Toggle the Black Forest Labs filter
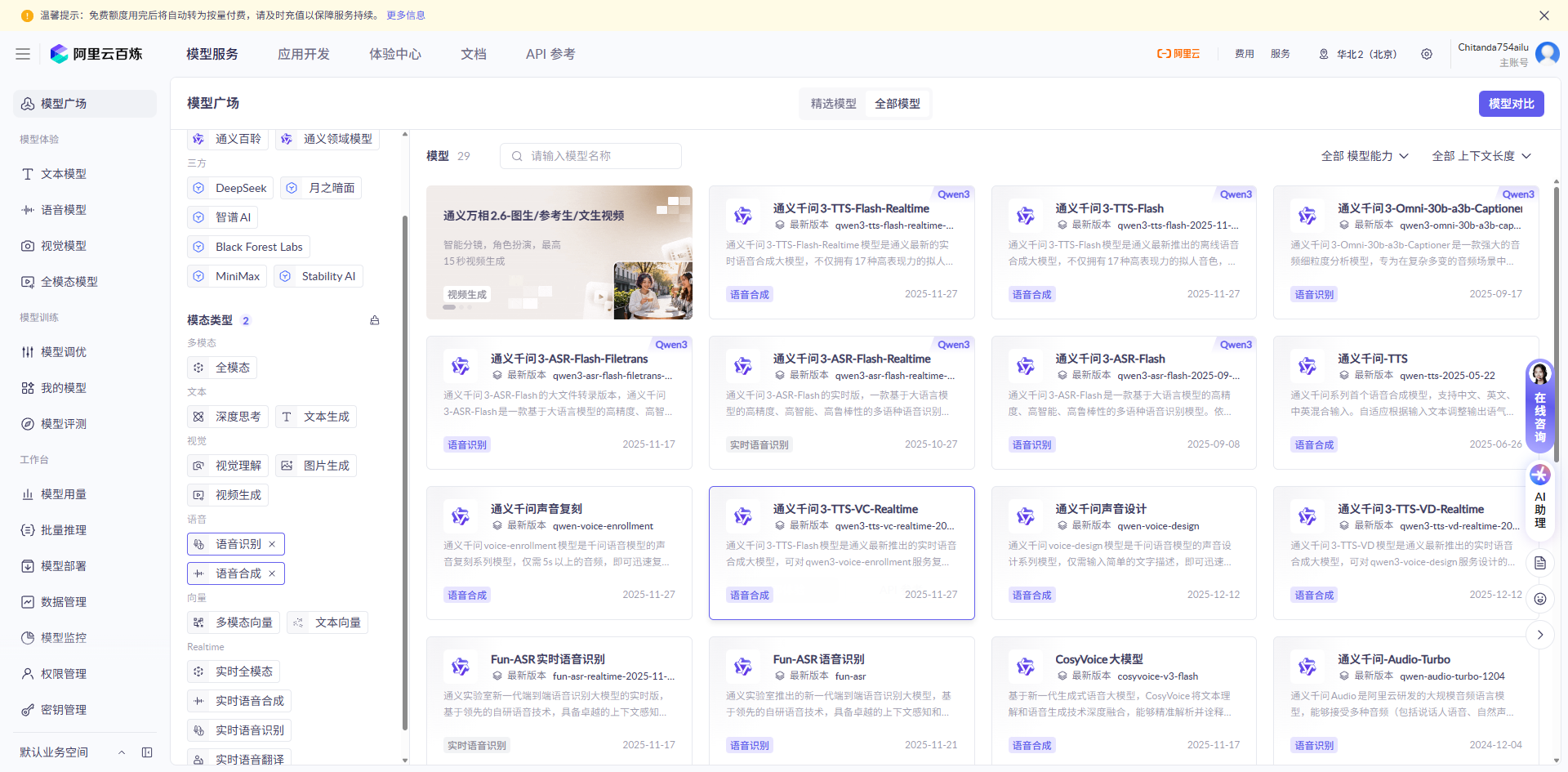1568x772 pixels. 248,247
